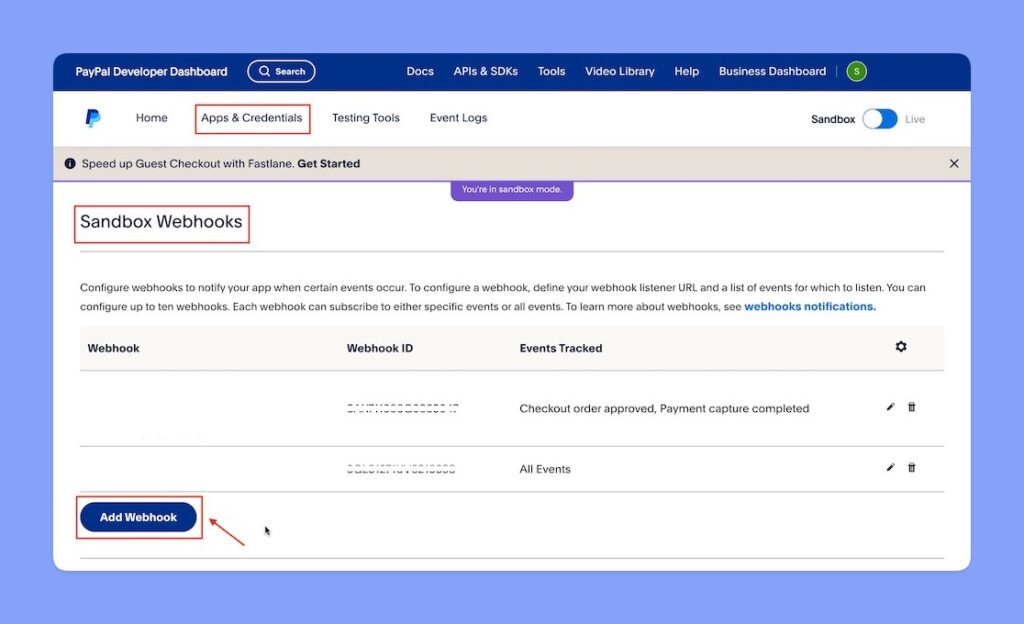This screenshot has height=624, width=1024.
Task: Delete the first webhook with the trash icon
Action: [911, 407]
